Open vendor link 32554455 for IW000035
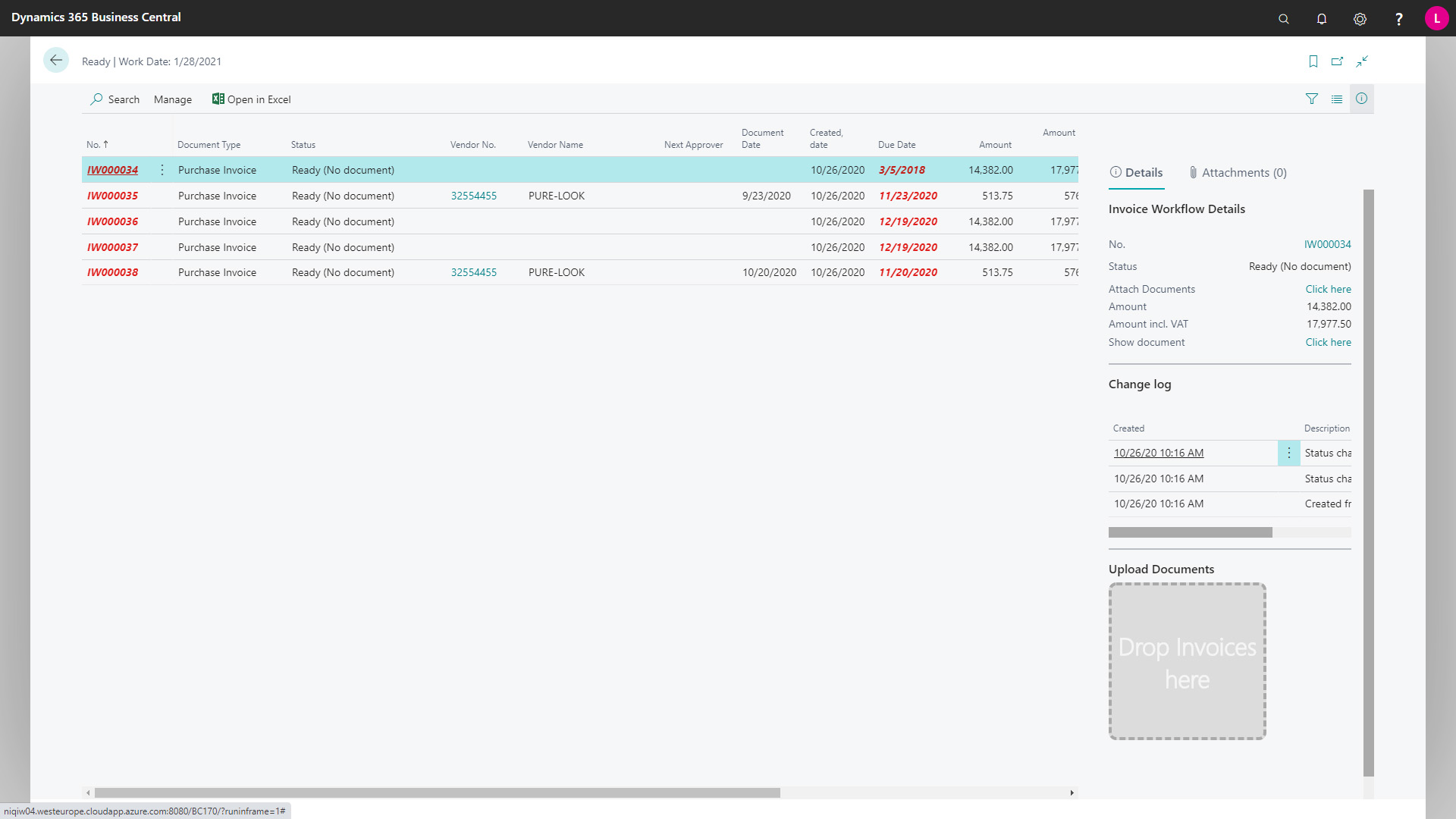 [473, 196]
